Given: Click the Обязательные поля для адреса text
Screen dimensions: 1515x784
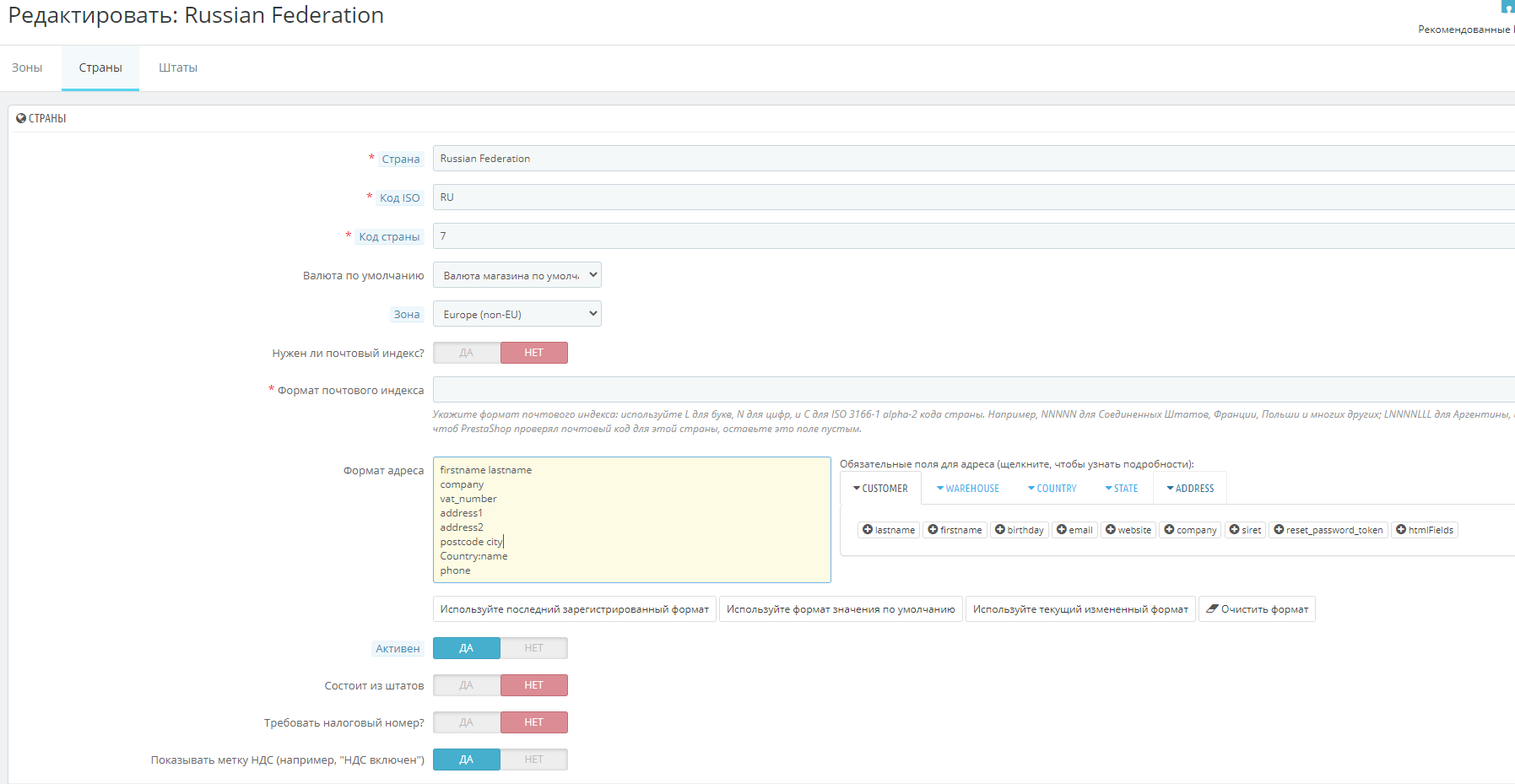Looking at the screenshot, I should point(1016,464).
